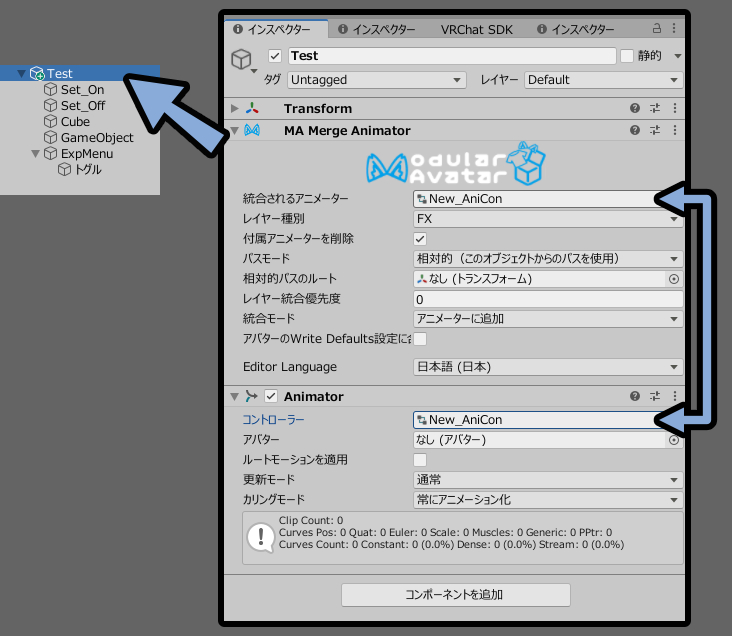
Task: Open the カリングモード dropdown
Action: point(548,500)
